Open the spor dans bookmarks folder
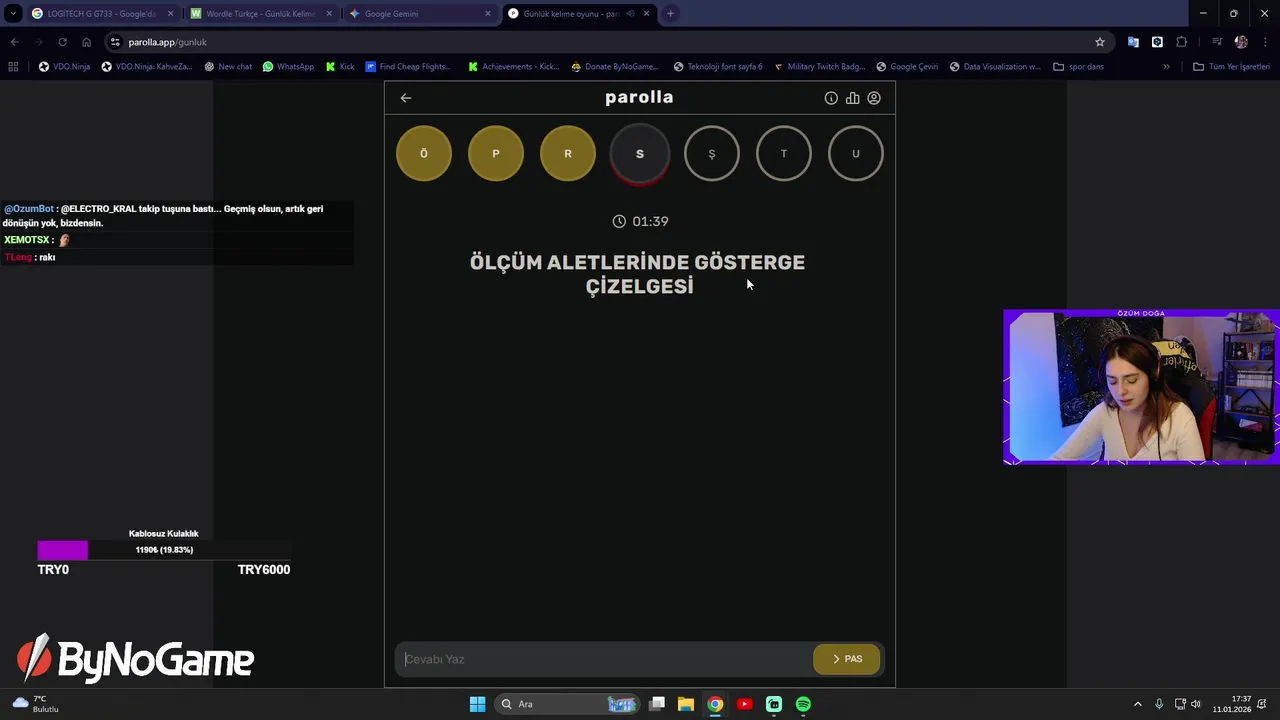This screenshot has height=720, width=1280. (1078, 67)
